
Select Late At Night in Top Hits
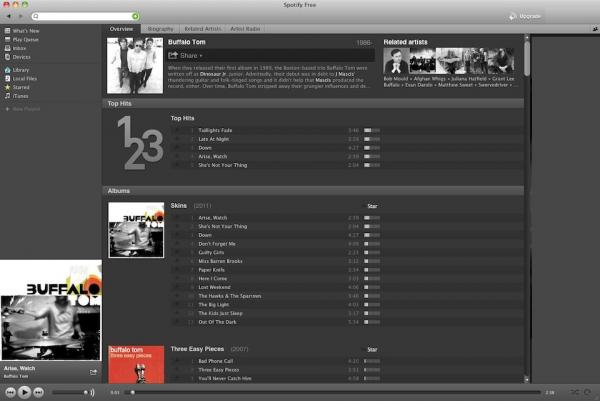point(214,139)
